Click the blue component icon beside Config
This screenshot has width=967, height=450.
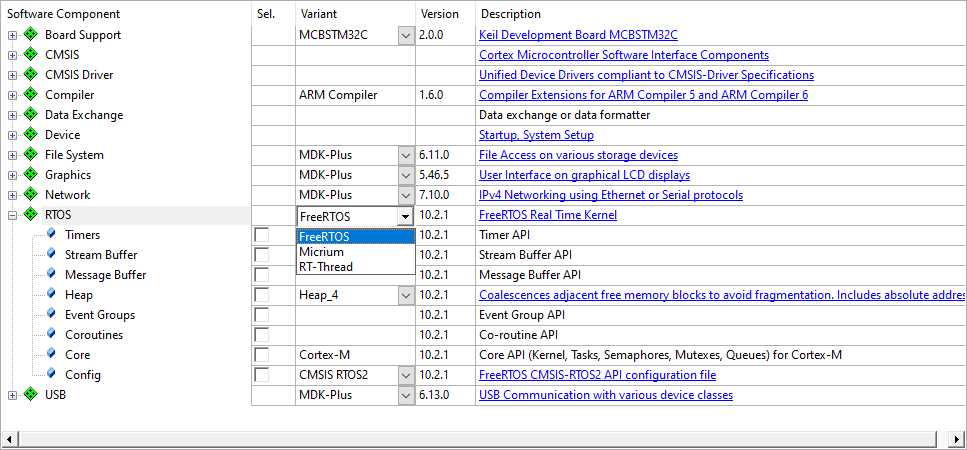51,374
